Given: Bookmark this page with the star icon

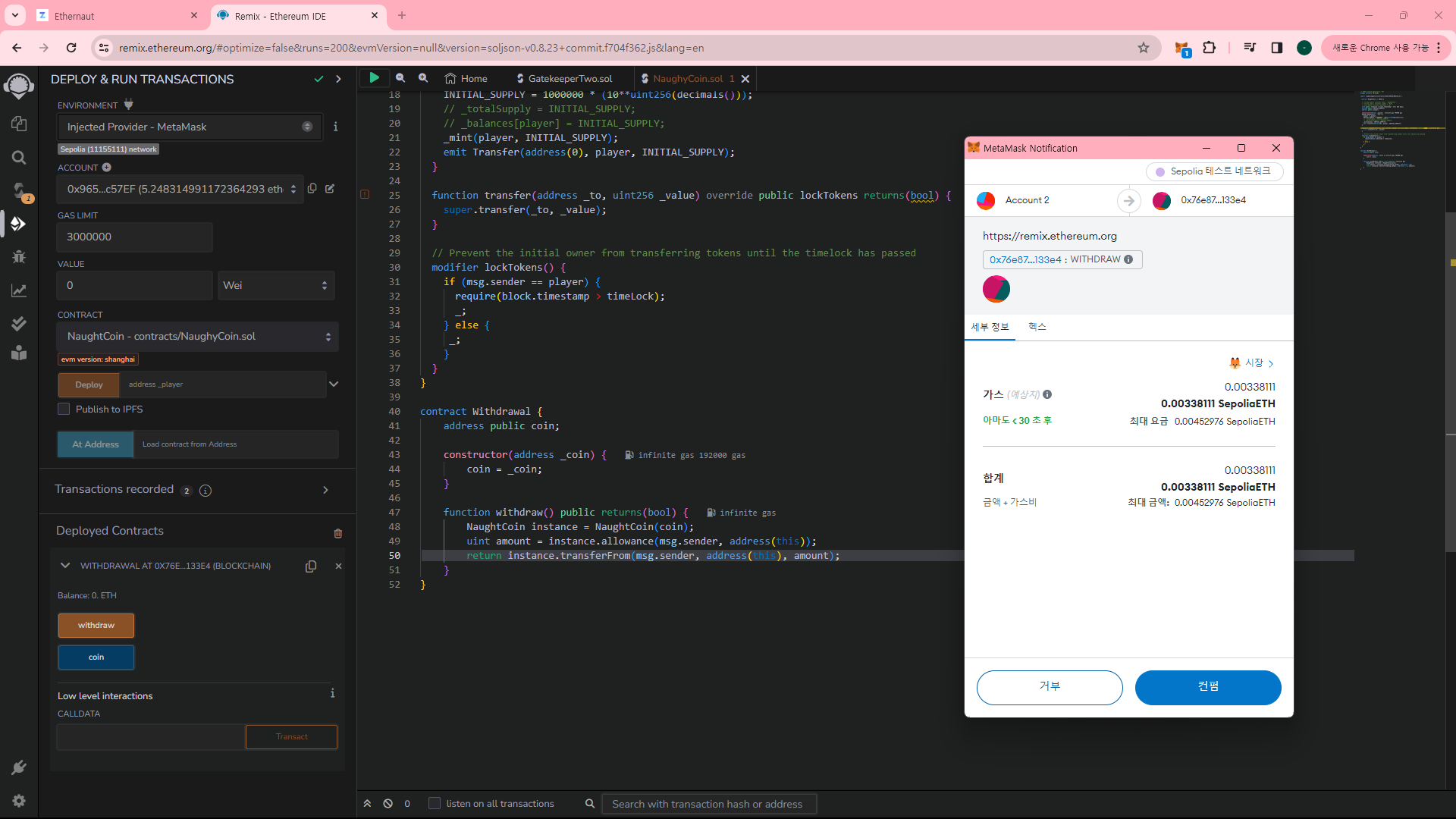Looking at the screenshot, I should coord(1144,48).
